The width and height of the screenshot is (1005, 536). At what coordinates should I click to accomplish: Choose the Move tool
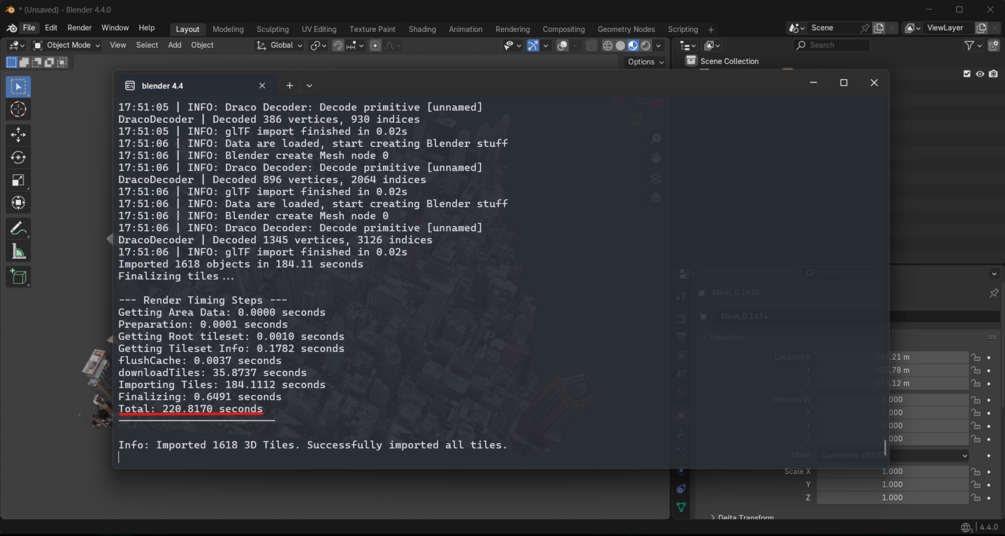pyautogui.click(x=18, y=134)
